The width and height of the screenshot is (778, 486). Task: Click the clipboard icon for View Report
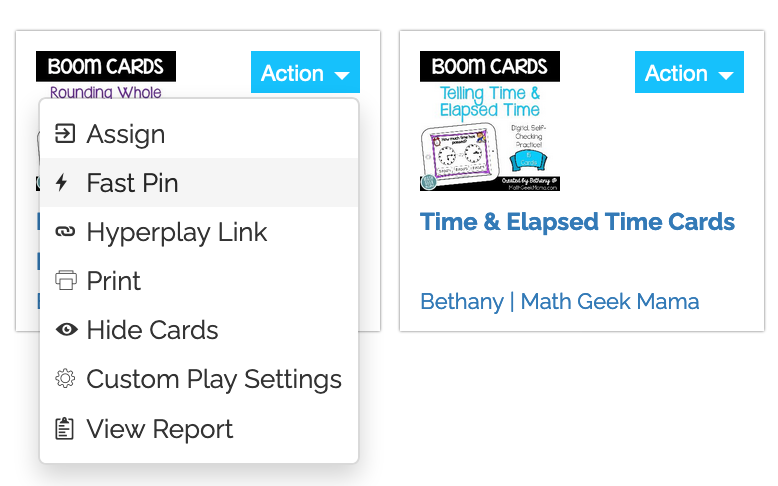pos(65,428)
